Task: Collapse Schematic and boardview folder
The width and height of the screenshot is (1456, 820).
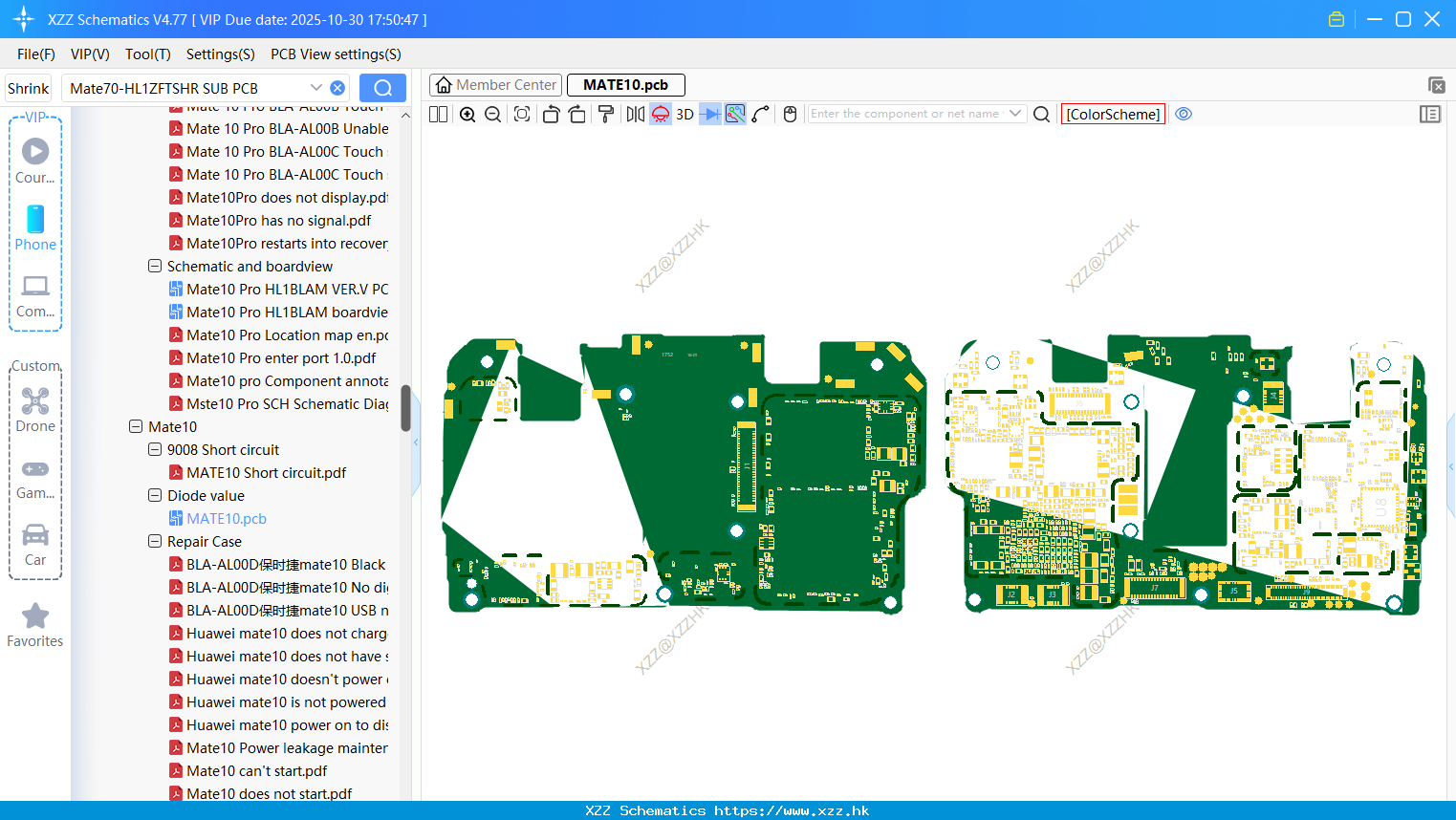Action: point(155,266)
